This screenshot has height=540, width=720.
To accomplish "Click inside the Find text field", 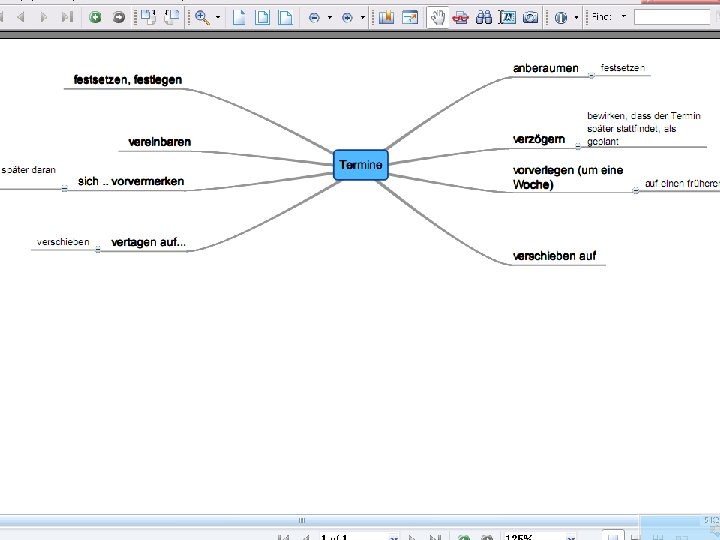I will tap(672, 17).
